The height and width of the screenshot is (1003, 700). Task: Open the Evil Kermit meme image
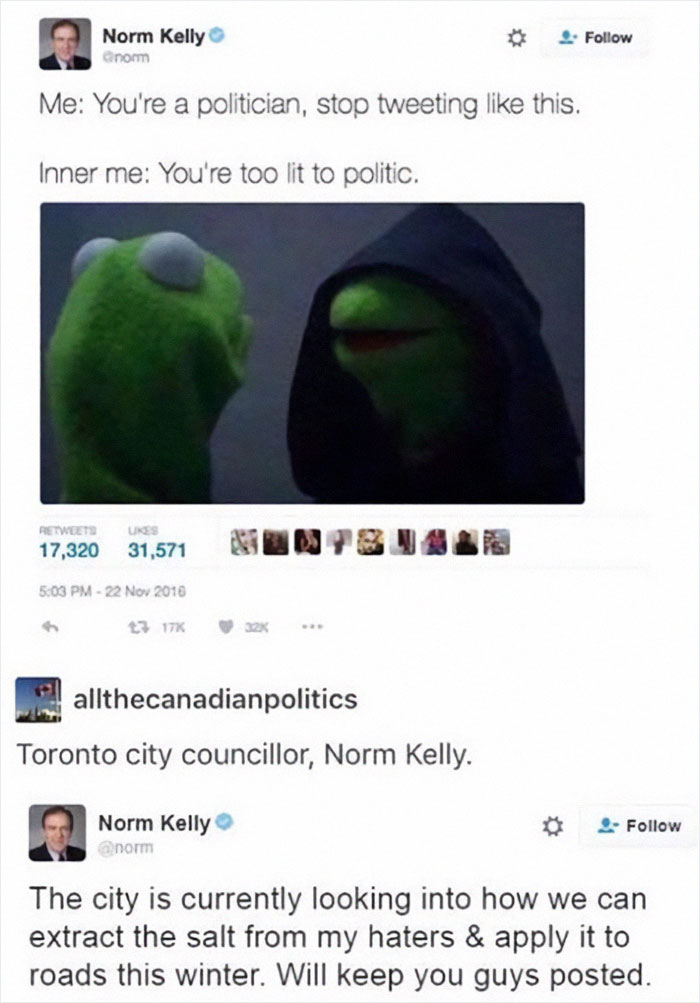pos(312,353)
